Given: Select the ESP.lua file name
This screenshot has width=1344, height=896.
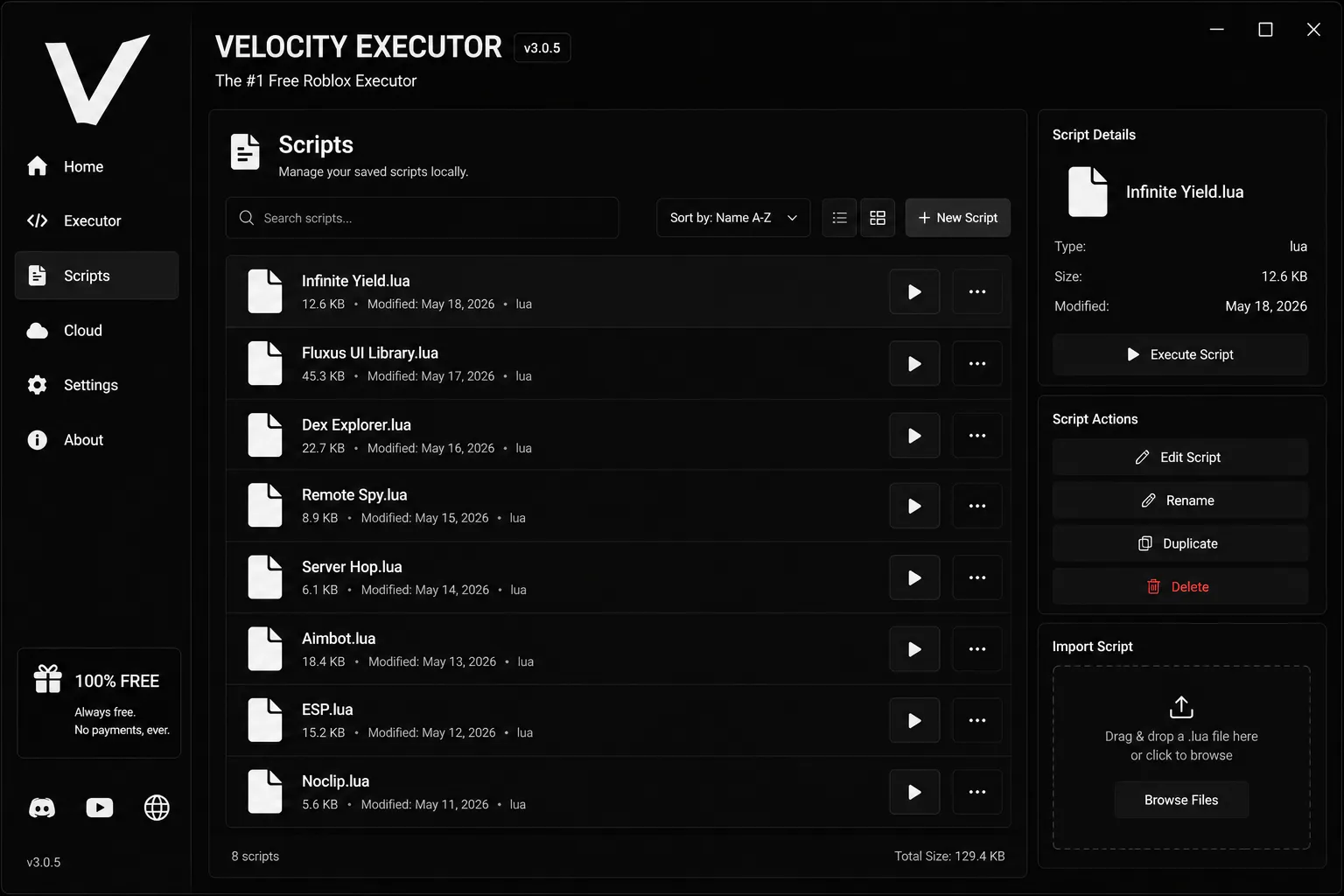Looking at the screenshot, I should (x=327, y=709).
